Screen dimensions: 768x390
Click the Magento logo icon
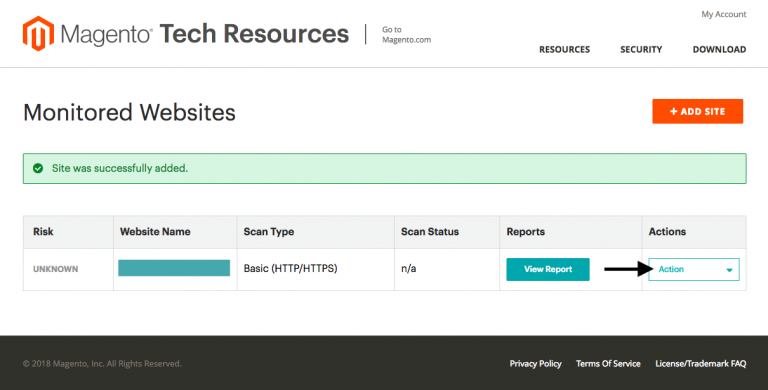pyautogui.click(x=38, y=34)
